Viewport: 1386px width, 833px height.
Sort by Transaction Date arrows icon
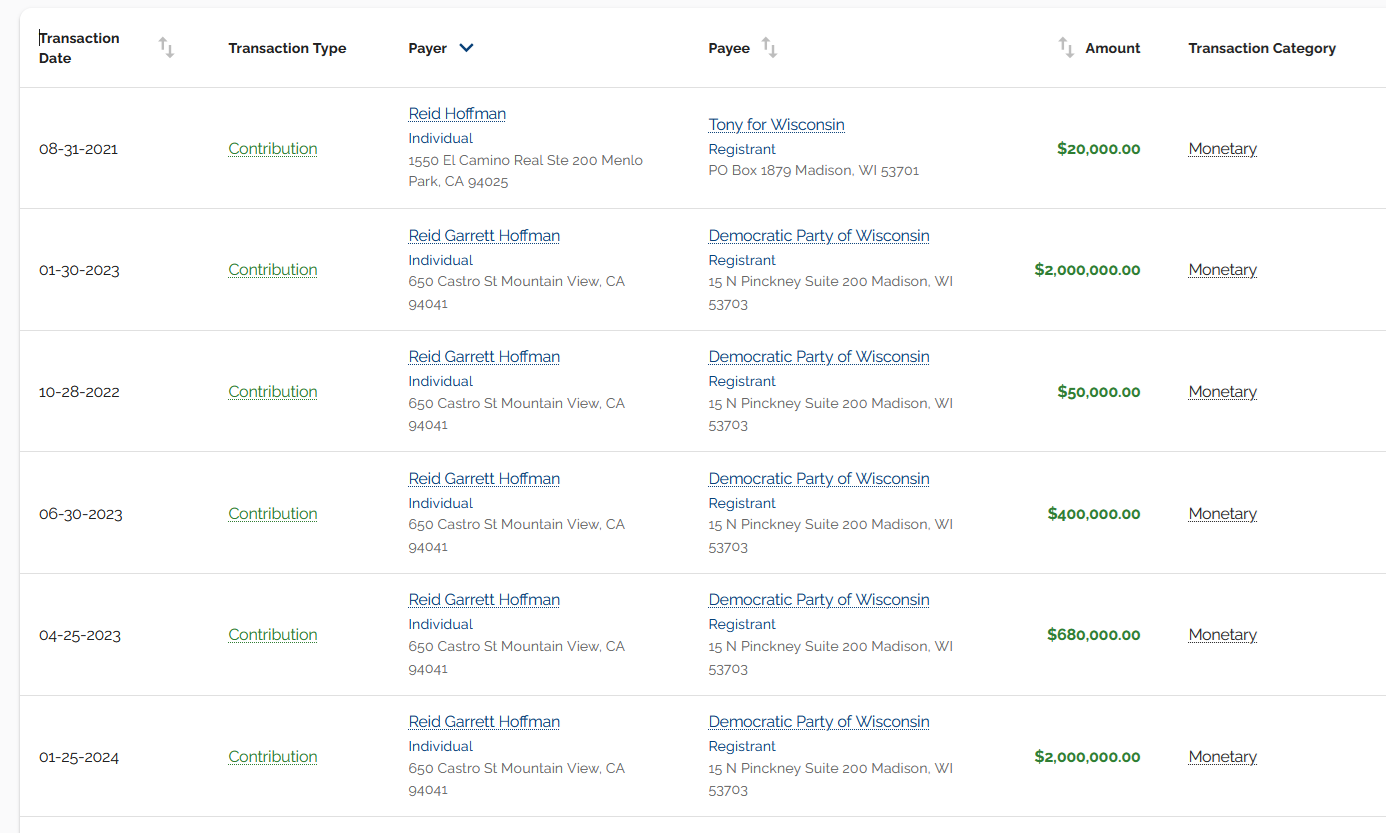166,48
